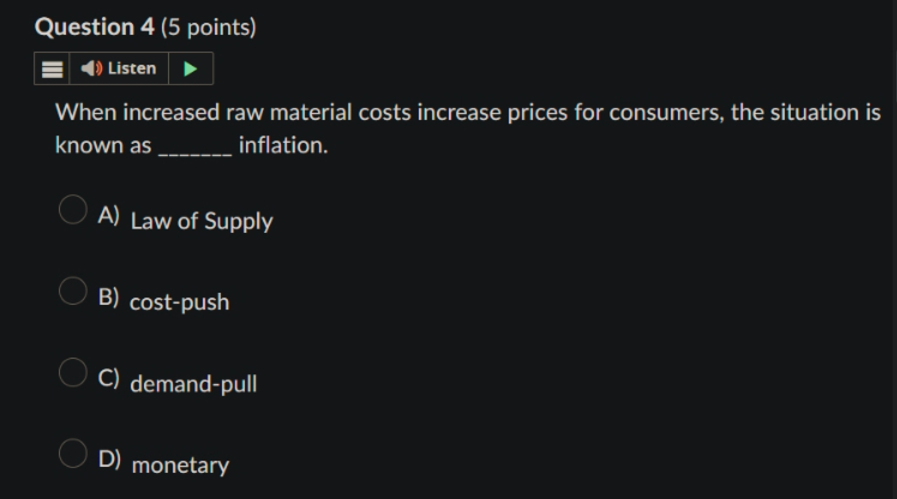Click the speaker icon beside Listen
Viewport: 897px width, 499px height.
91,69
